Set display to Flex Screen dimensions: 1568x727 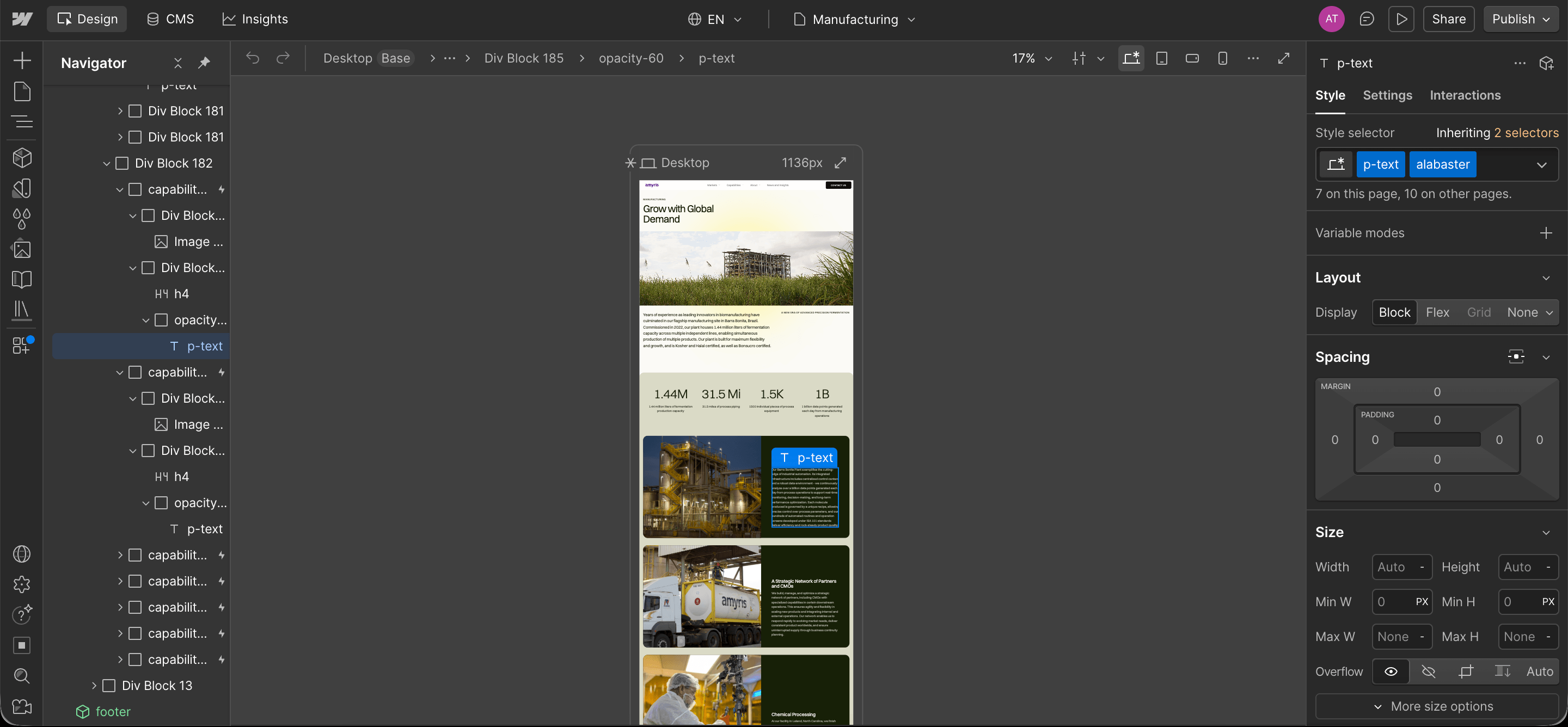point(1438,312)
